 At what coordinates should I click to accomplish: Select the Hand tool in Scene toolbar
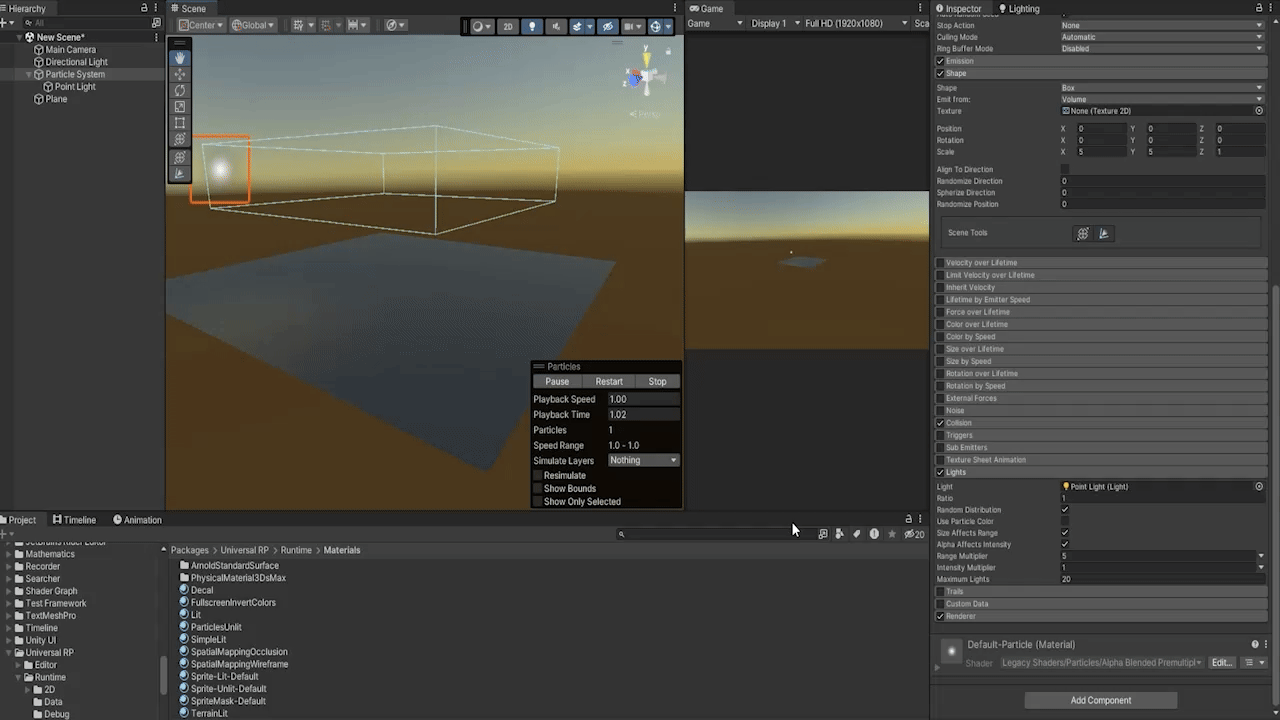pos(180,58)
